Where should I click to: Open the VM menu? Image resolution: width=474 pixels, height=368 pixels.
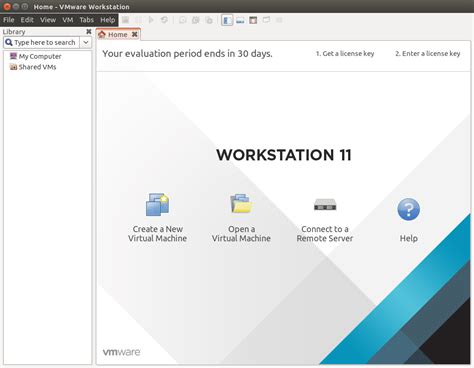pyautogui.click(x=68, y=20)
